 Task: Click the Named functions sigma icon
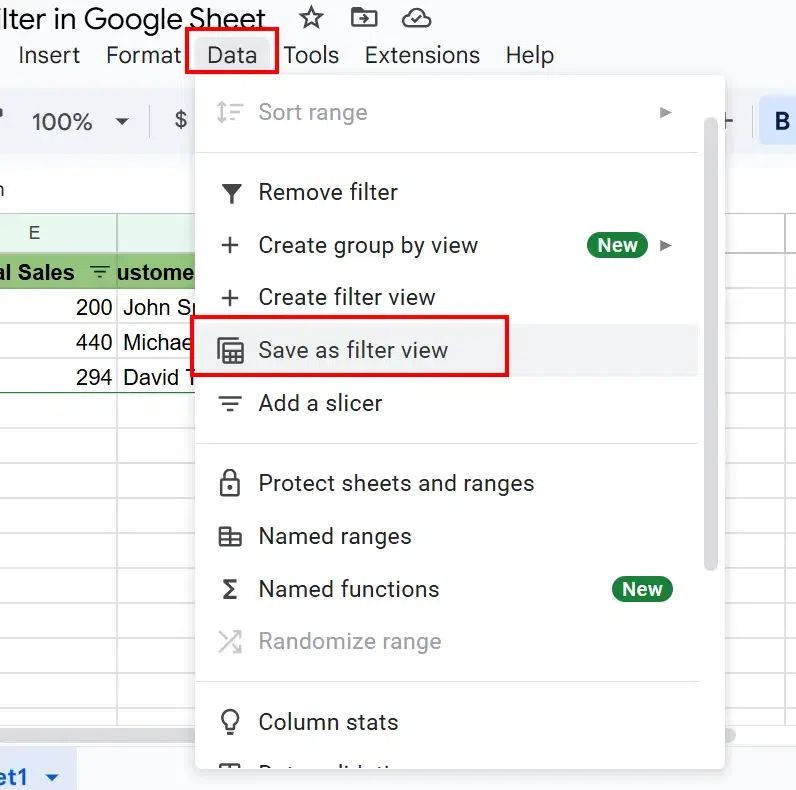click(231, 590)
